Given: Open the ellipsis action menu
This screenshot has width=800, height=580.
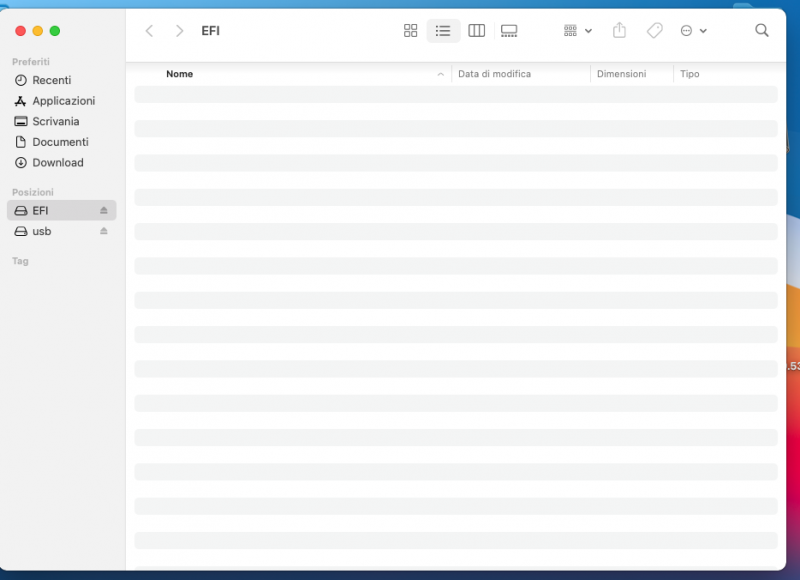Looking at the screenshot, I should (693, 31).
